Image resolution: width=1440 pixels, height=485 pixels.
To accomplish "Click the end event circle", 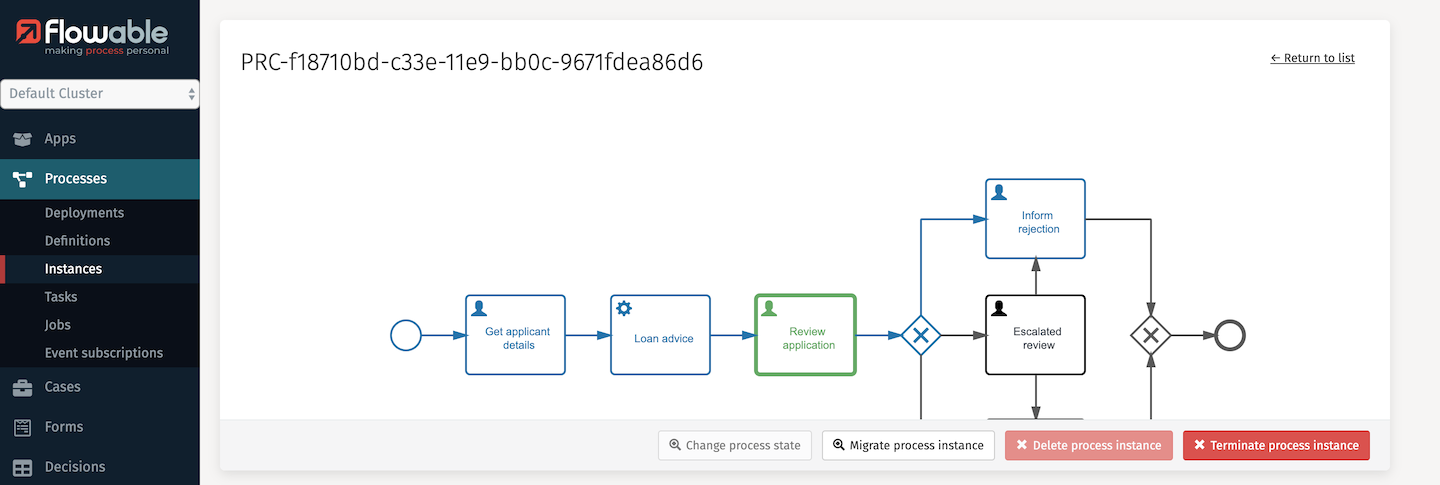I will coord(1230,335).
